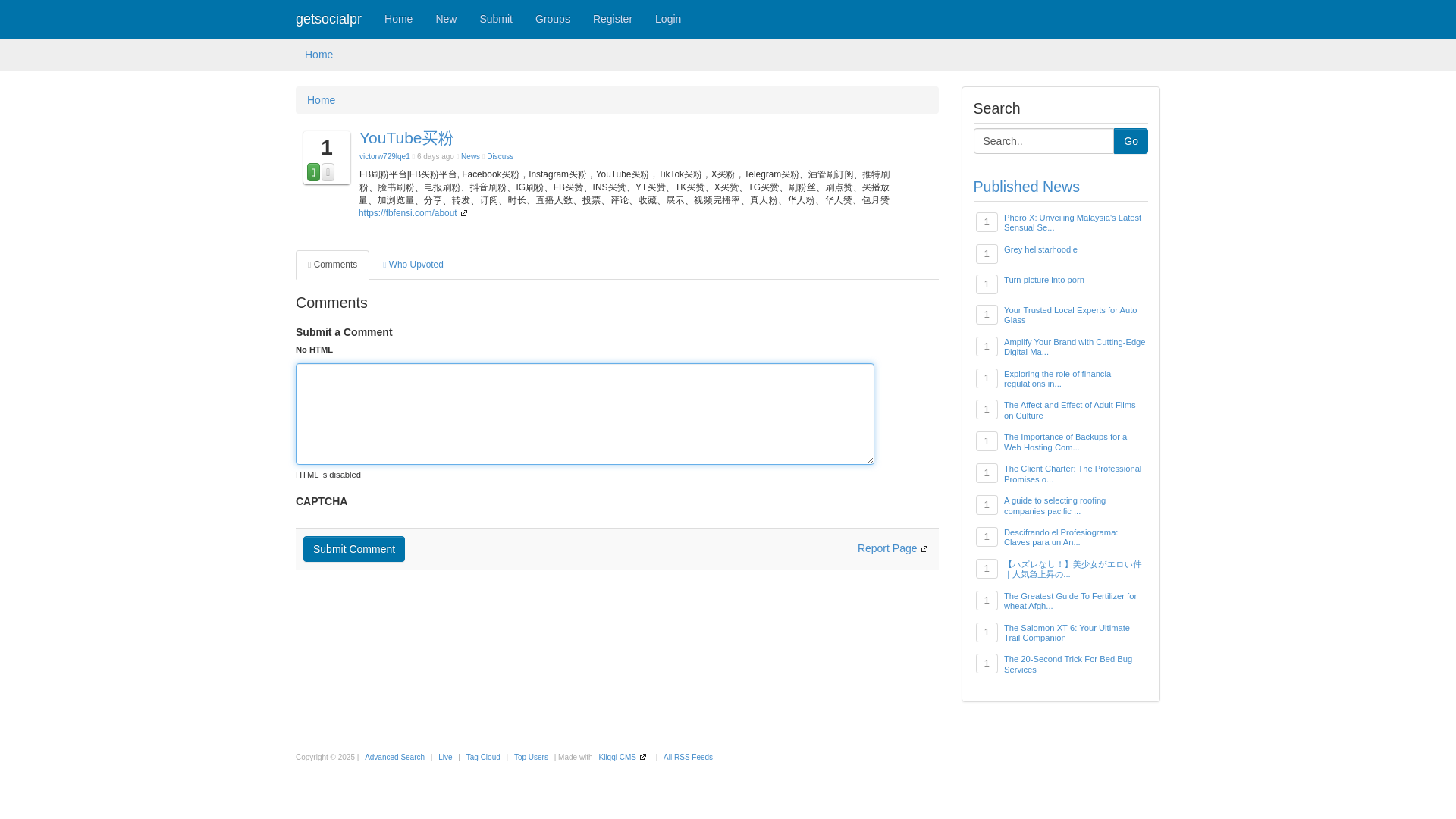Viewport: 1456px width, 819px height.
Task: Click external link icon next to Report Page
Action: pyautogui.click(x=924, y=549)
